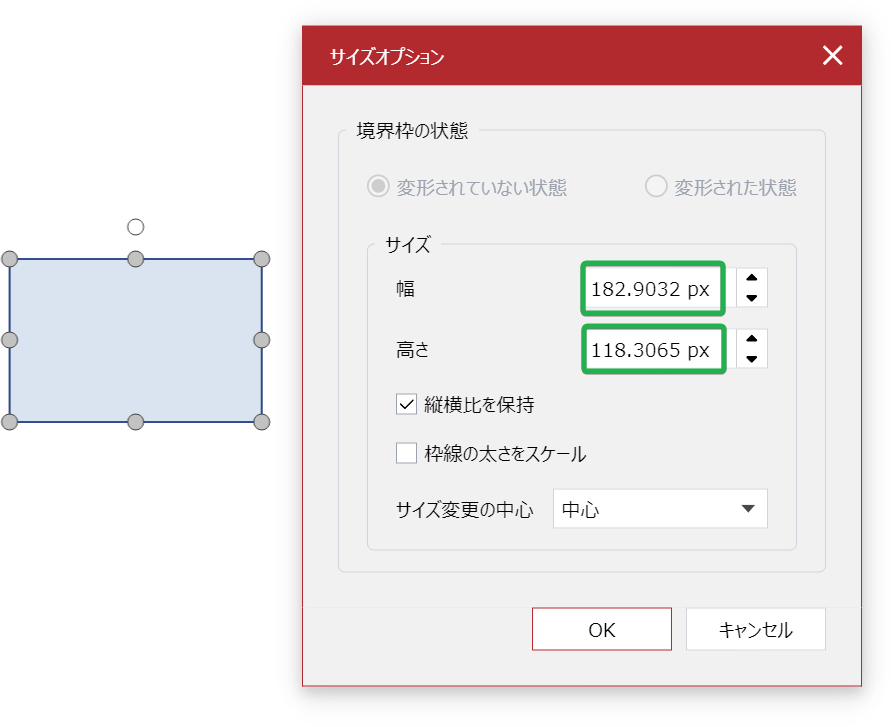Screen dimensions: 891x727
Task: Click the right-middle resize handle of rectangle
Action: tap(261, 340)
